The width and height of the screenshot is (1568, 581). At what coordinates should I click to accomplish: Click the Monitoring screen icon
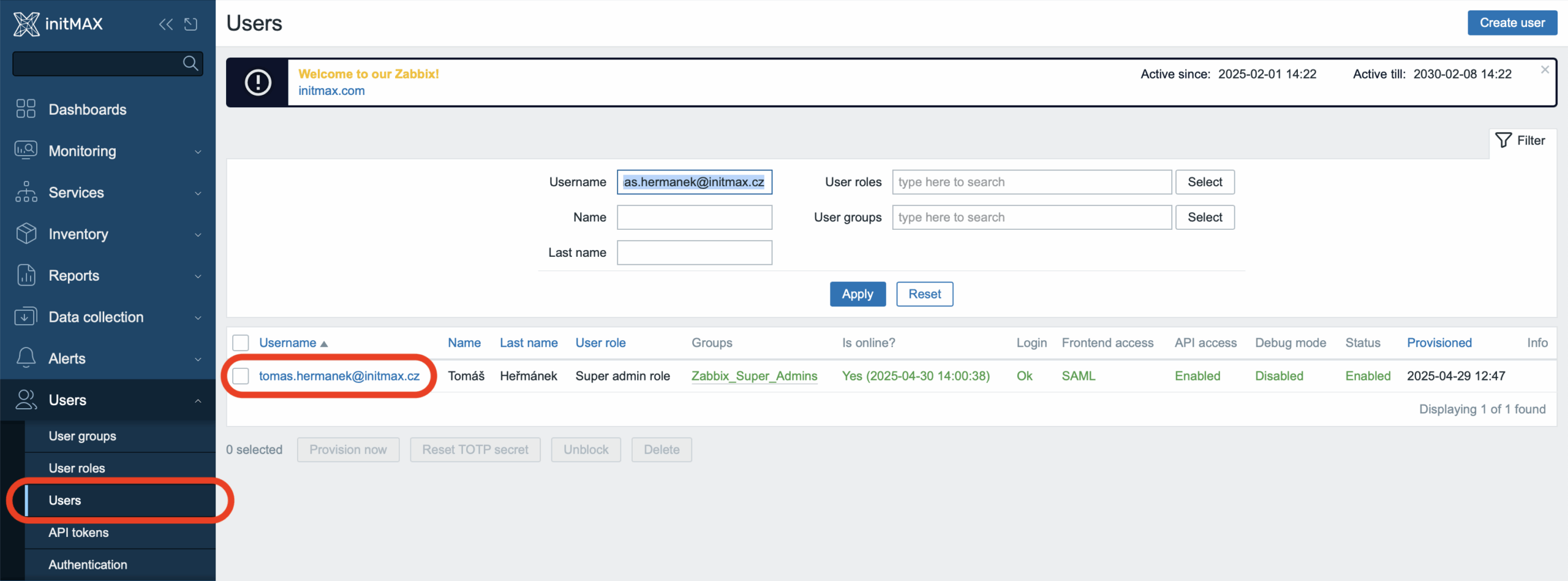26,150
